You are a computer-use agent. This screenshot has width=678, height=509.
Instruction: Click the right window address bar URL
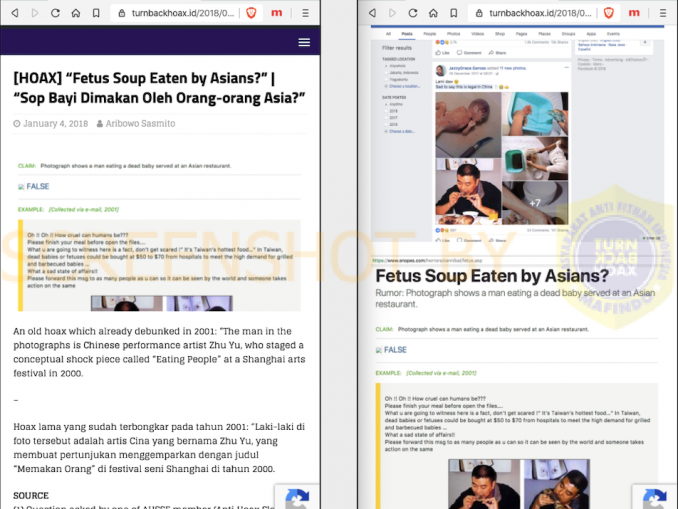pyautogui.click(x=540, y=13)
